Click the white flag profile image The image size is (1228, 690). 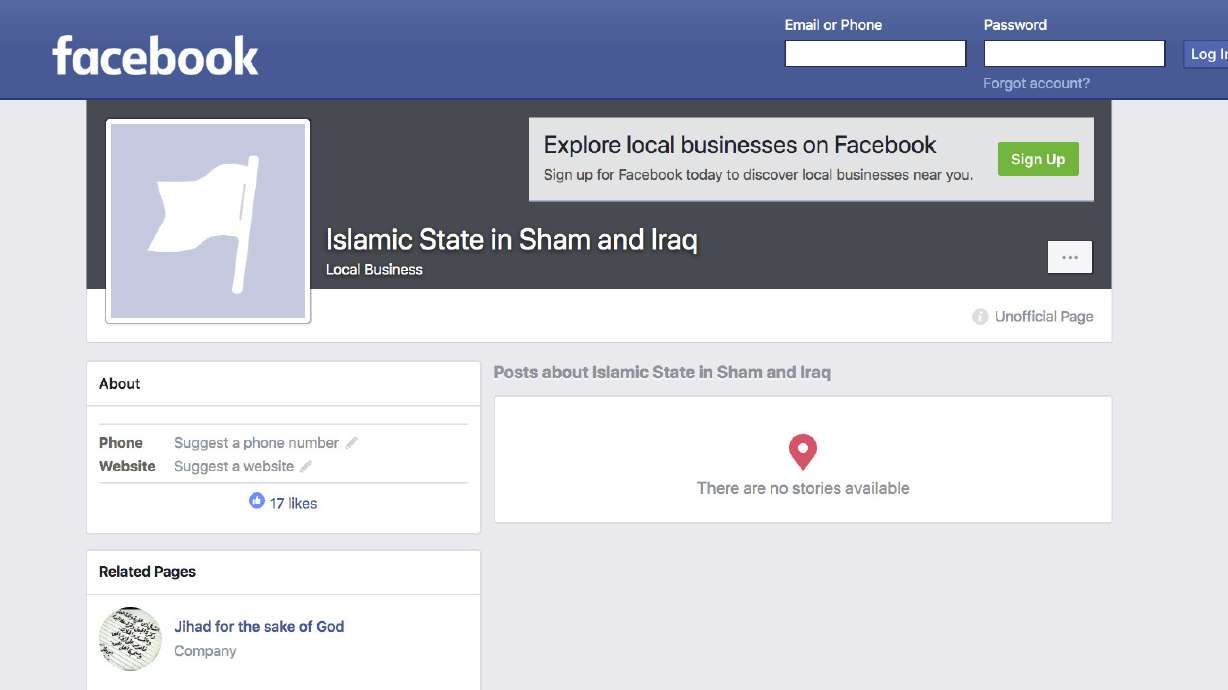click(x=208, y=219)
